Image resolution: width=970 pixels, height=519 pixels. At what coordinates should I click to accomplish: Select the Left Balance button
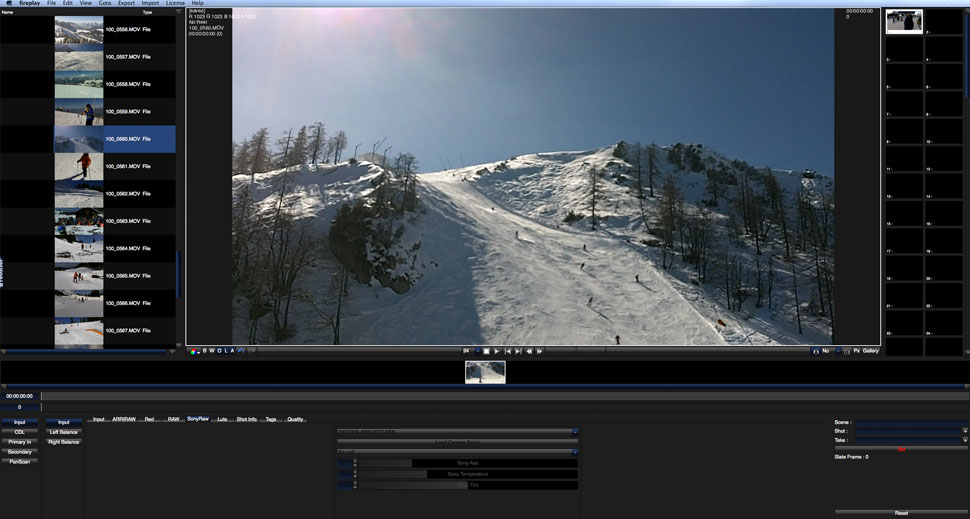click(x=63, y=432)
